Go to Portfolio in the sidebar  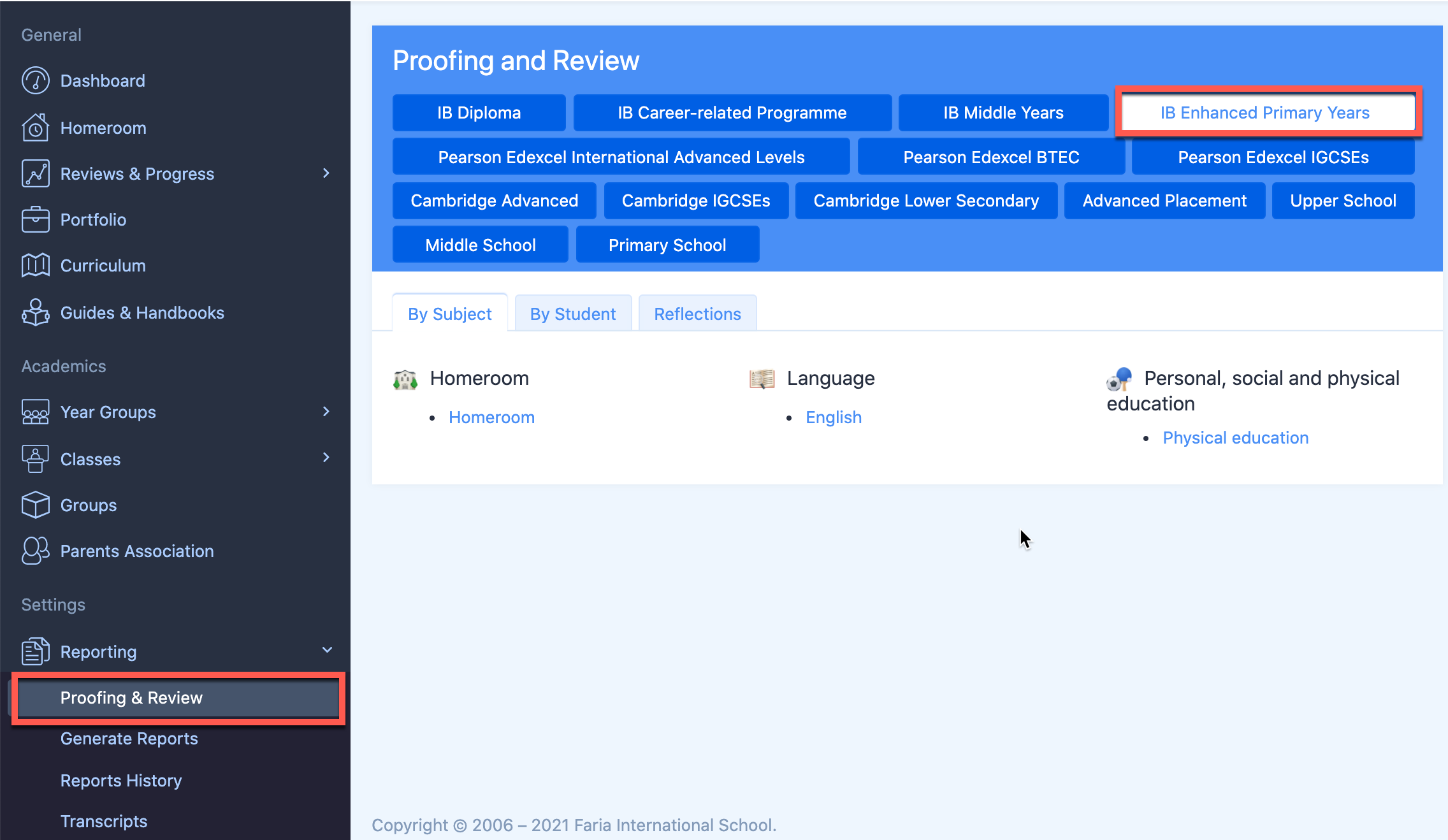coord(93,220)
